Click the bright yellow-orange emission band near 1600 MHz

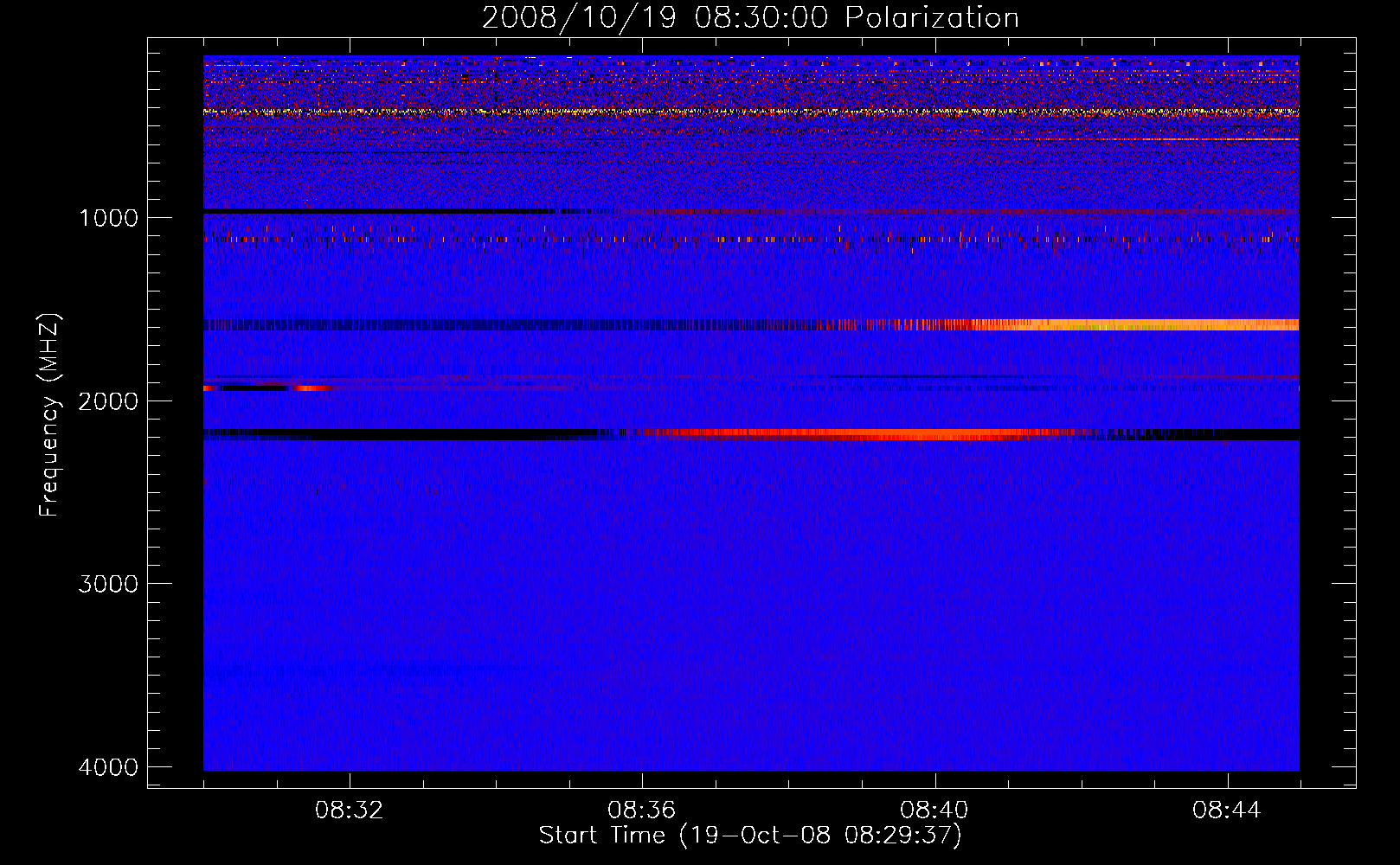pyautogui.click(x=1133, y=325)
